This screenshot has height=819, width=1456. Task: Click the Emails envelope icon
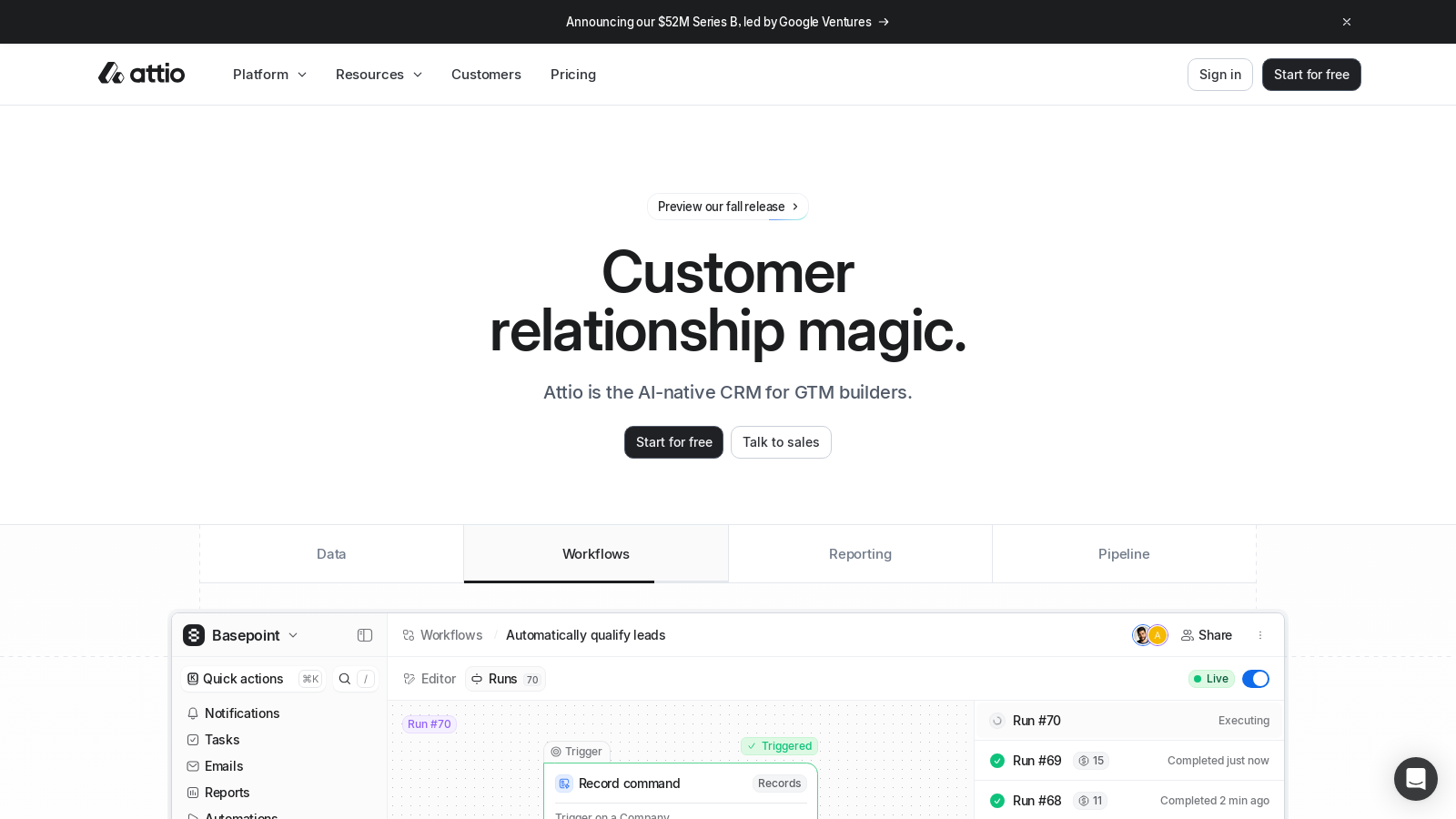tap(193, 766)
